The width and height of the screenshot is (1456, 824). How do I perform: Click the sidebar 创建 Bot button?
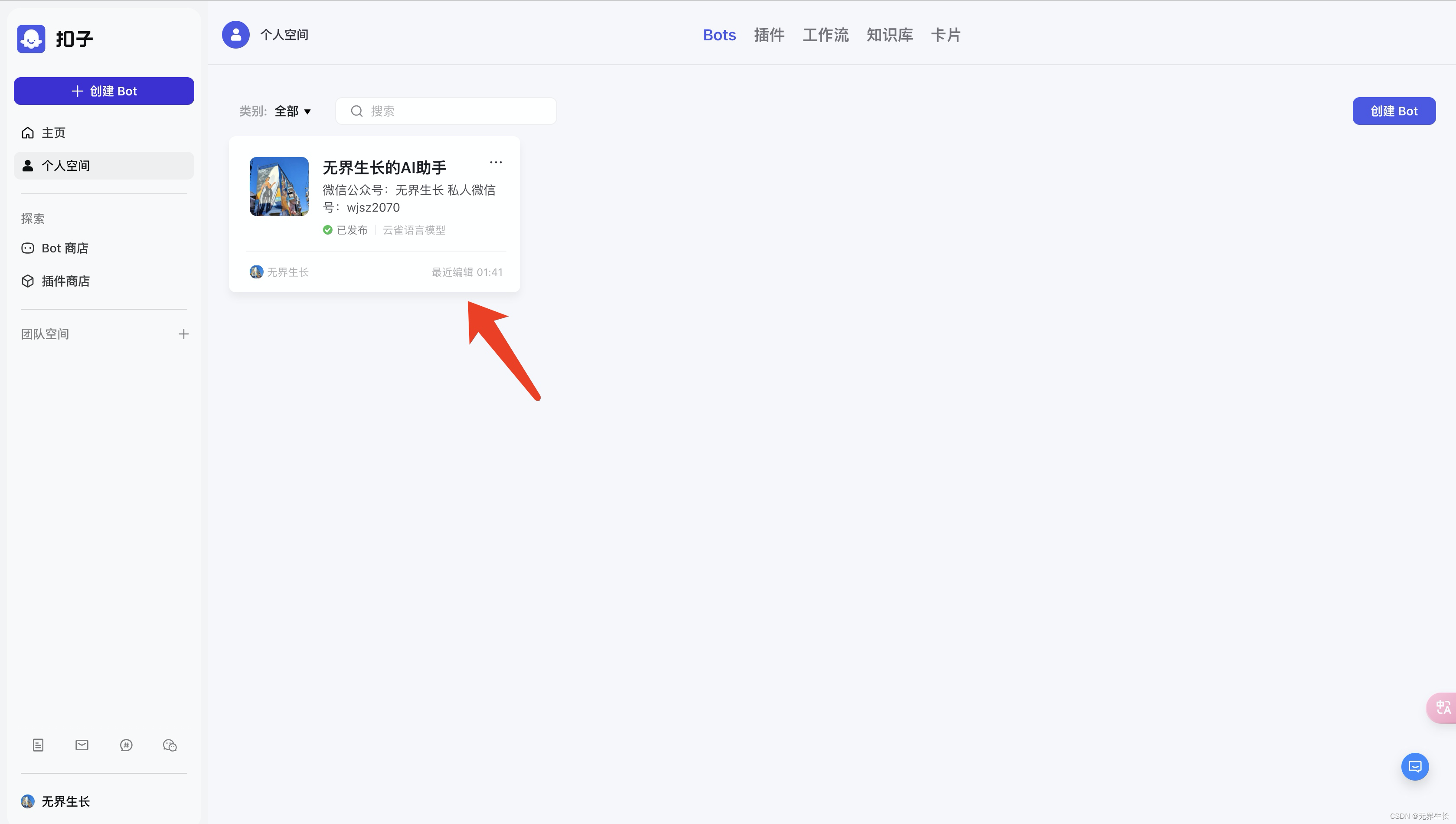104,91
